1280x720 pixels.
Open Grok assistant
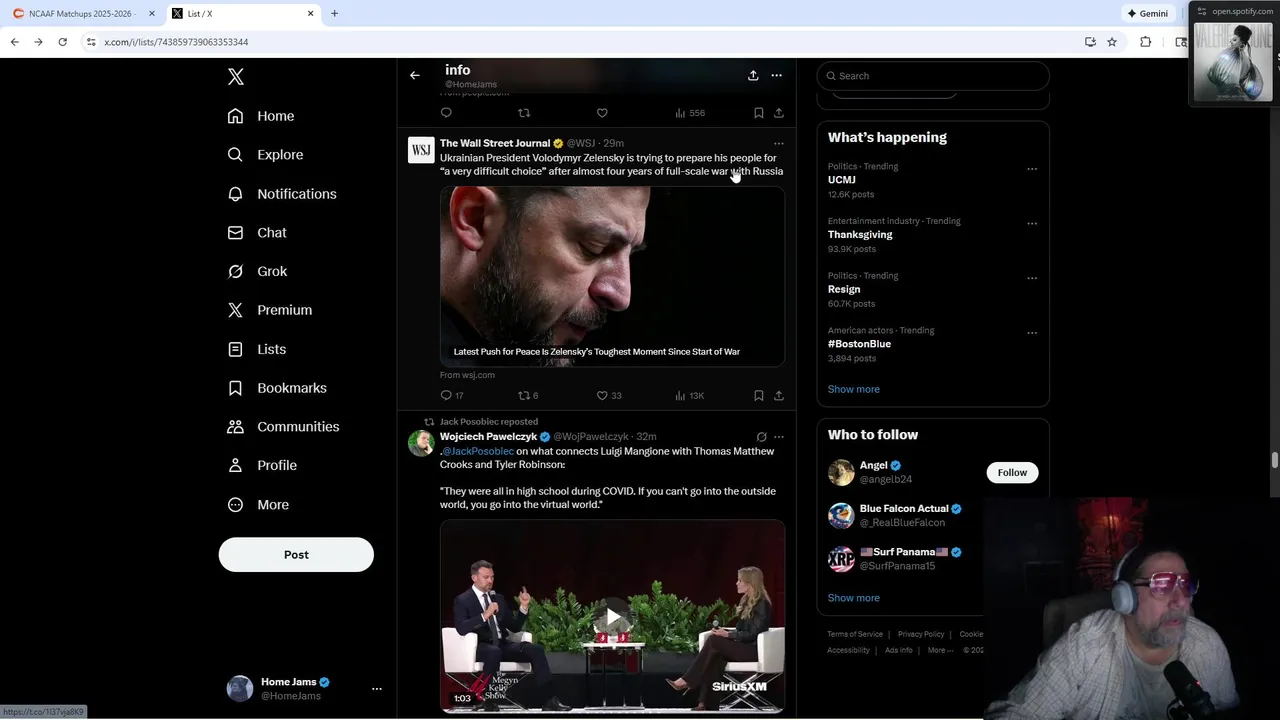tap(257, 271)
